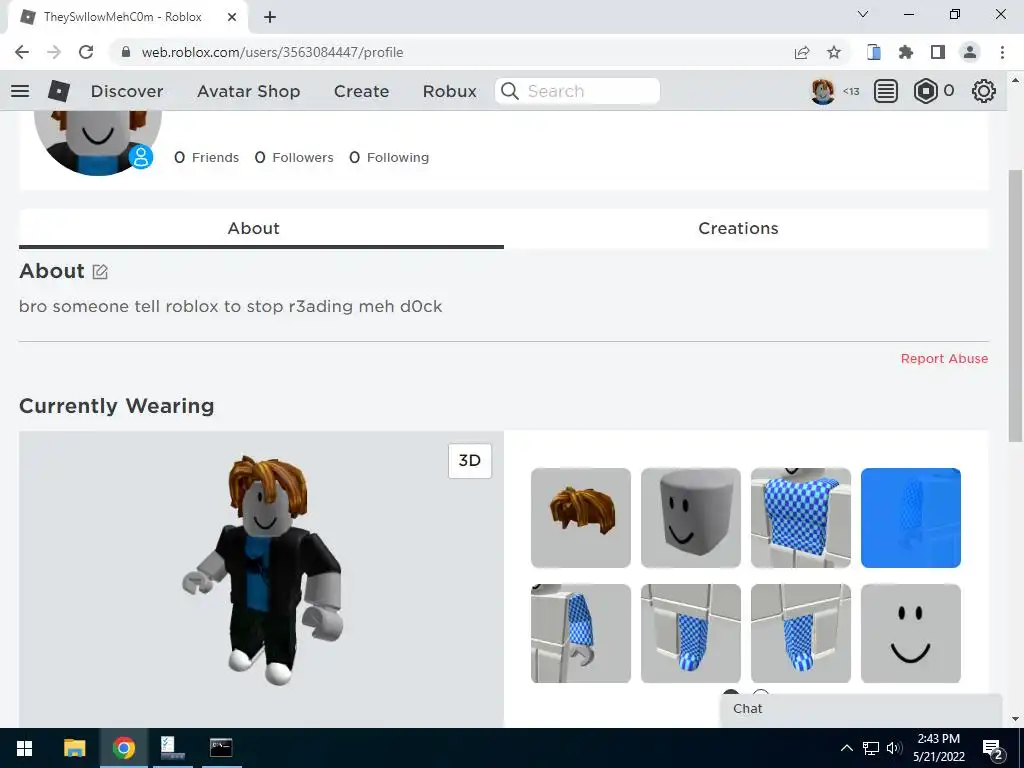This screenshot has width=1024, height=768.
Task: Go back in browser history
Action: [x=22, y=52]
